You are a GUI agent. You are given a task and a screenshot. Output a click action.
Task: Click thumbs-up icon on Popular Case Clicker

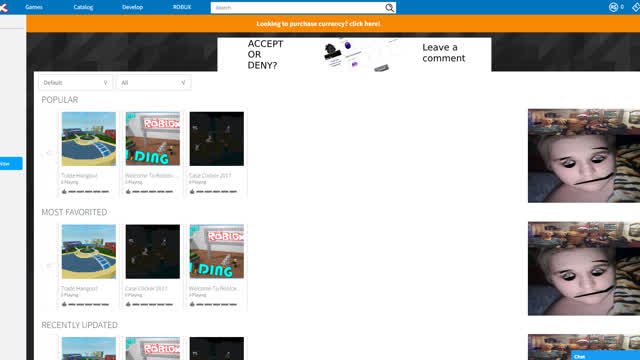(x=192, y=191)
